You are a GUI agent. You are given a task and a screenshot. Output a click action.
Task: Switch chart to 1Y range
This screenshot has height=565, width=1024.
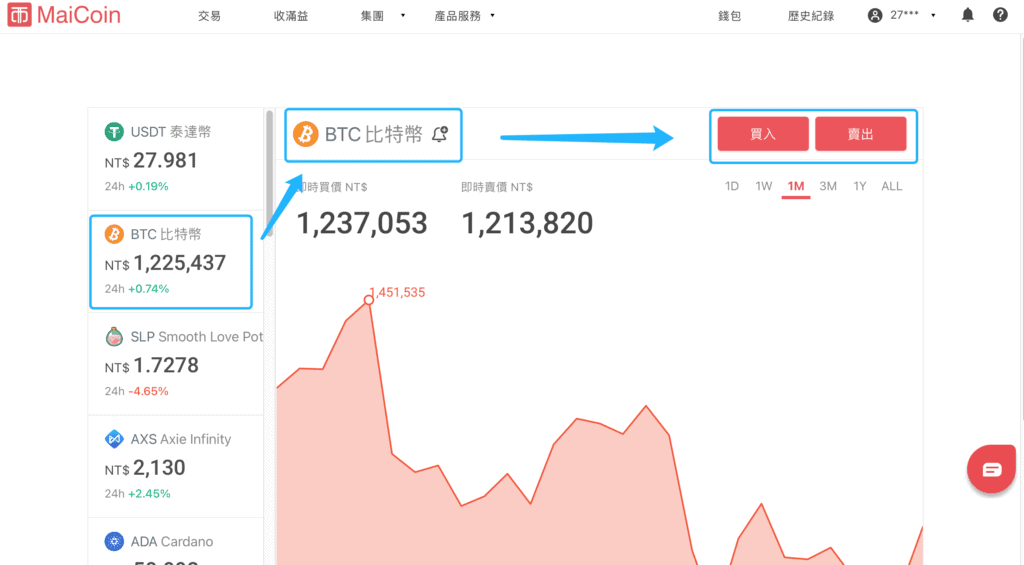point(859,186)
